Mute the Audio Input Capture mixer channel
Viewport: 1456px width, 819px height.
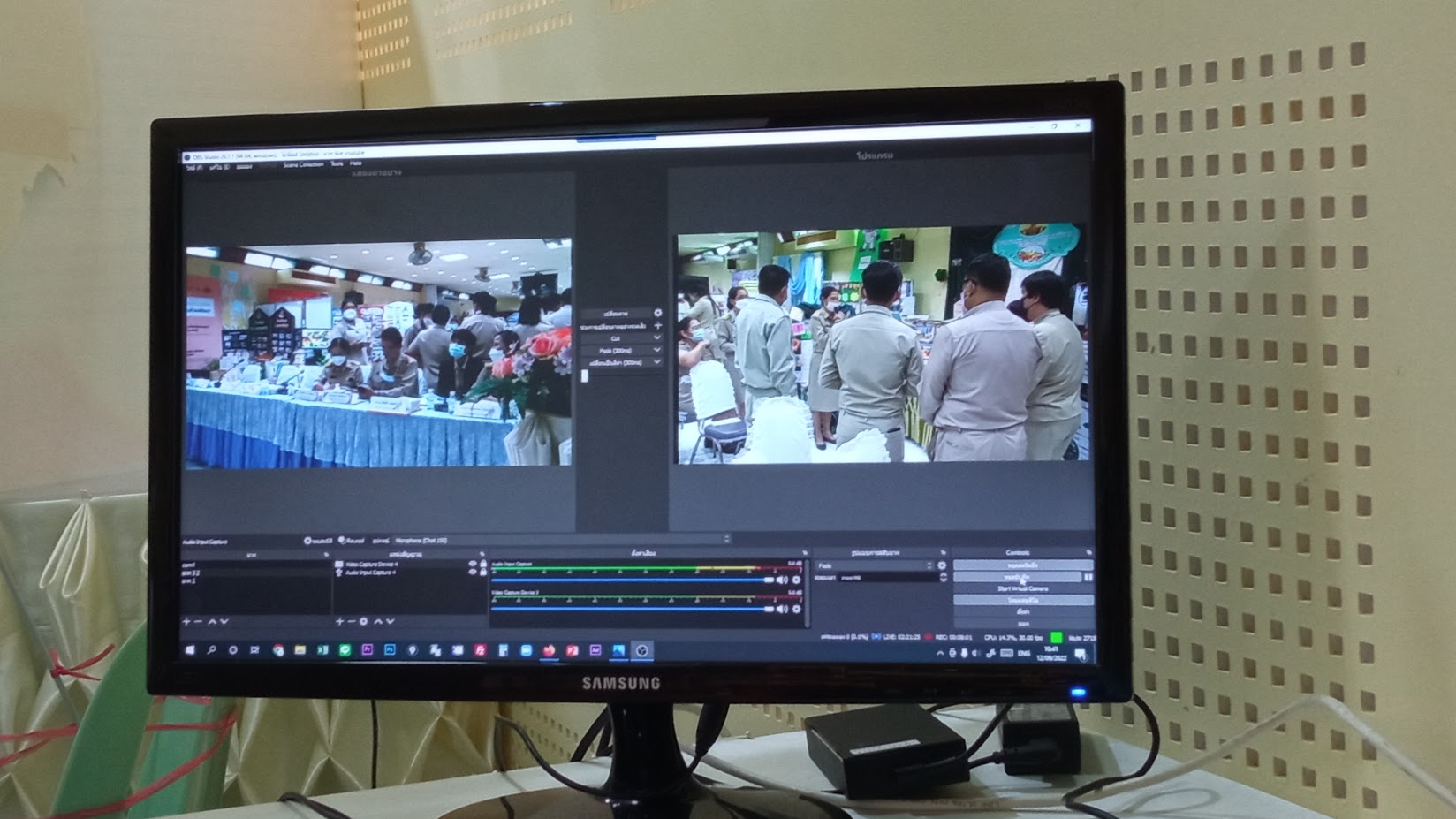[782, 580]
